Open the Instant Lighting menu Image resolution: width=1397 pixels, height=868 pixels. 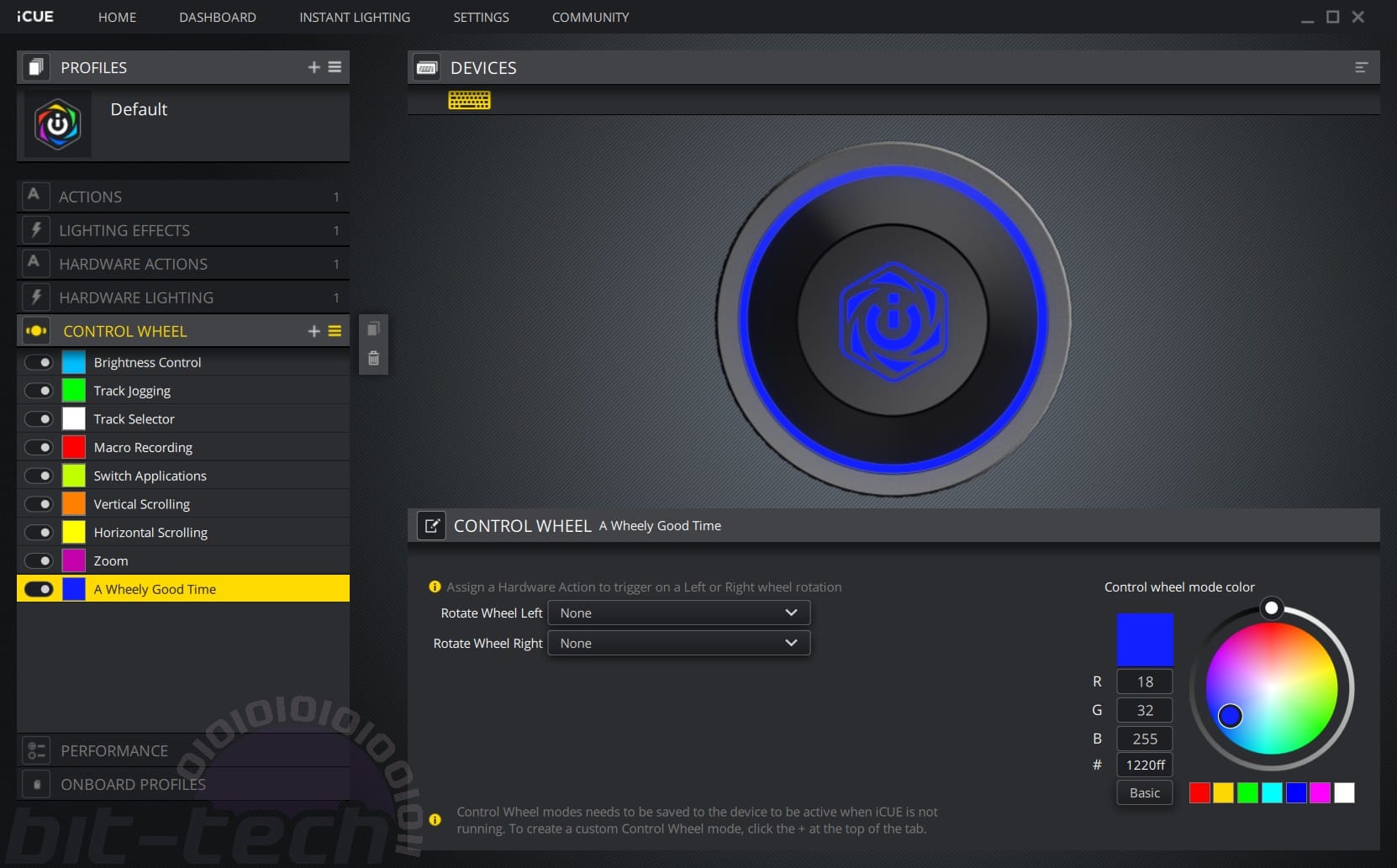tap(355, 17)
